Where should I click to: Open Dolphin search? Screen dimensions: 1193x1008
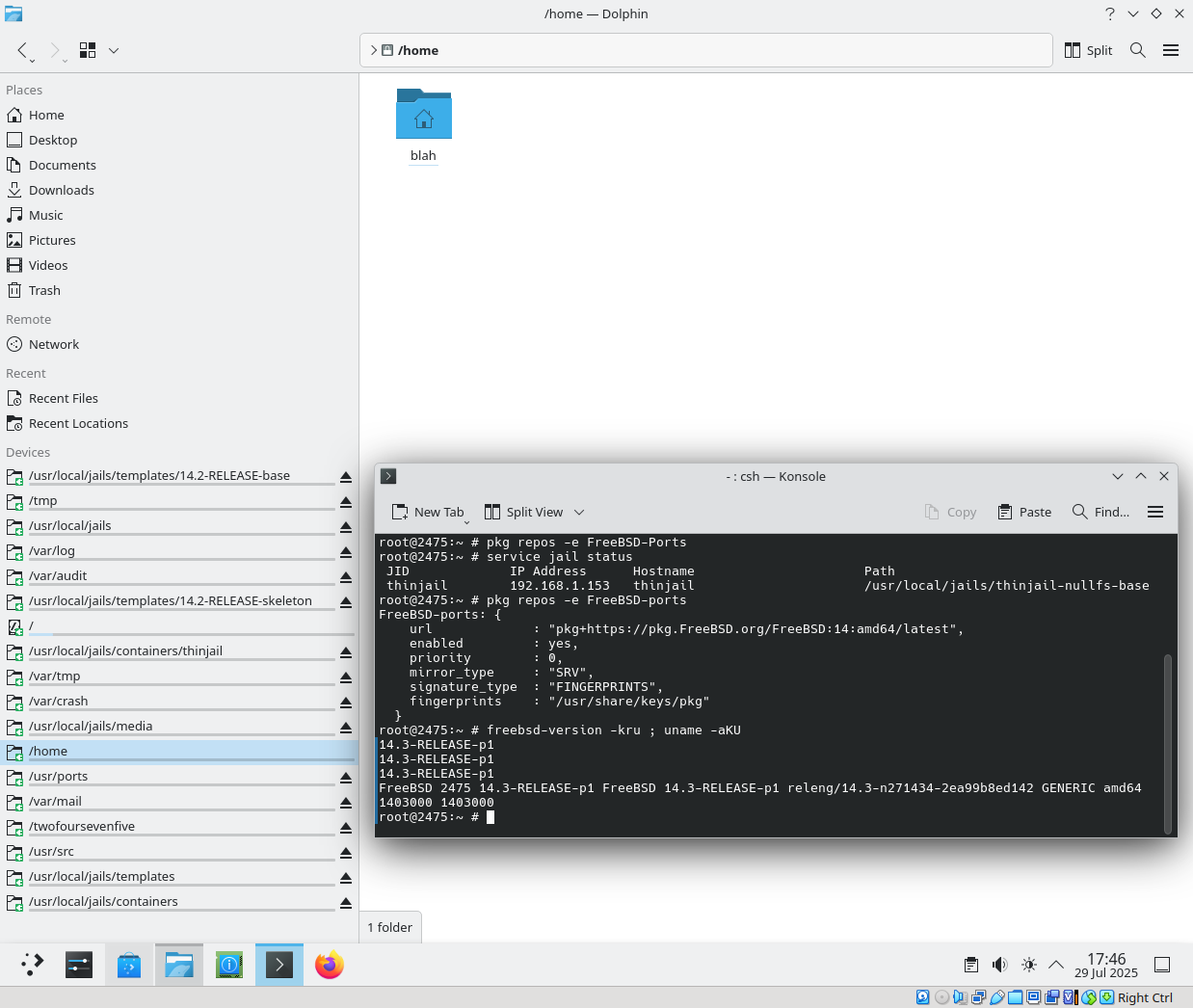click(1138, 50)
